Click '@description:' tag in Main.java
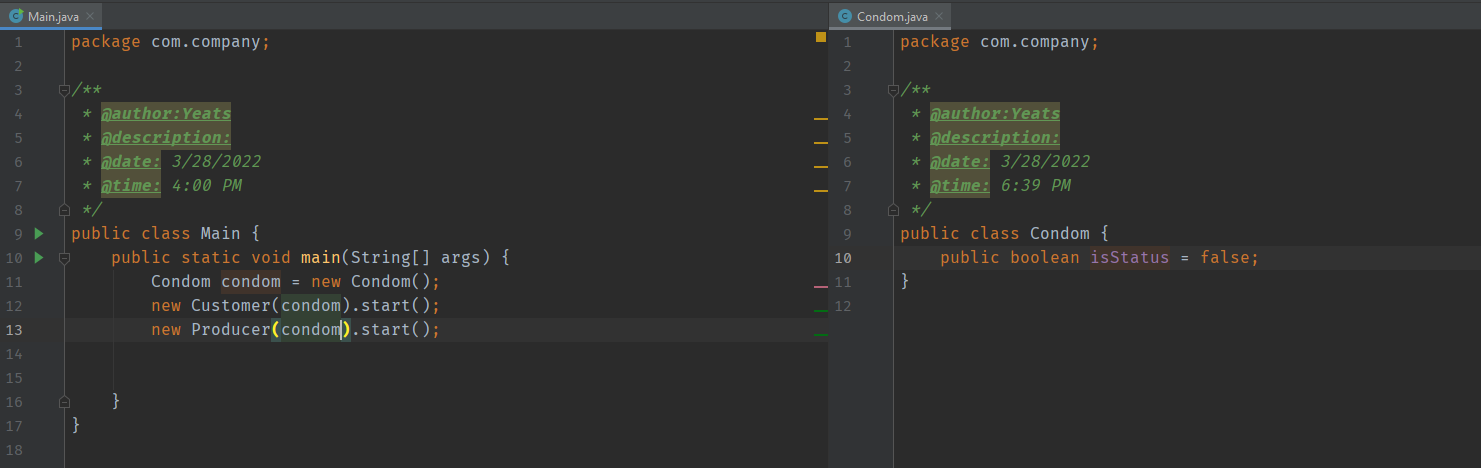The image size is (1481, 468). [x=166, y=138]
